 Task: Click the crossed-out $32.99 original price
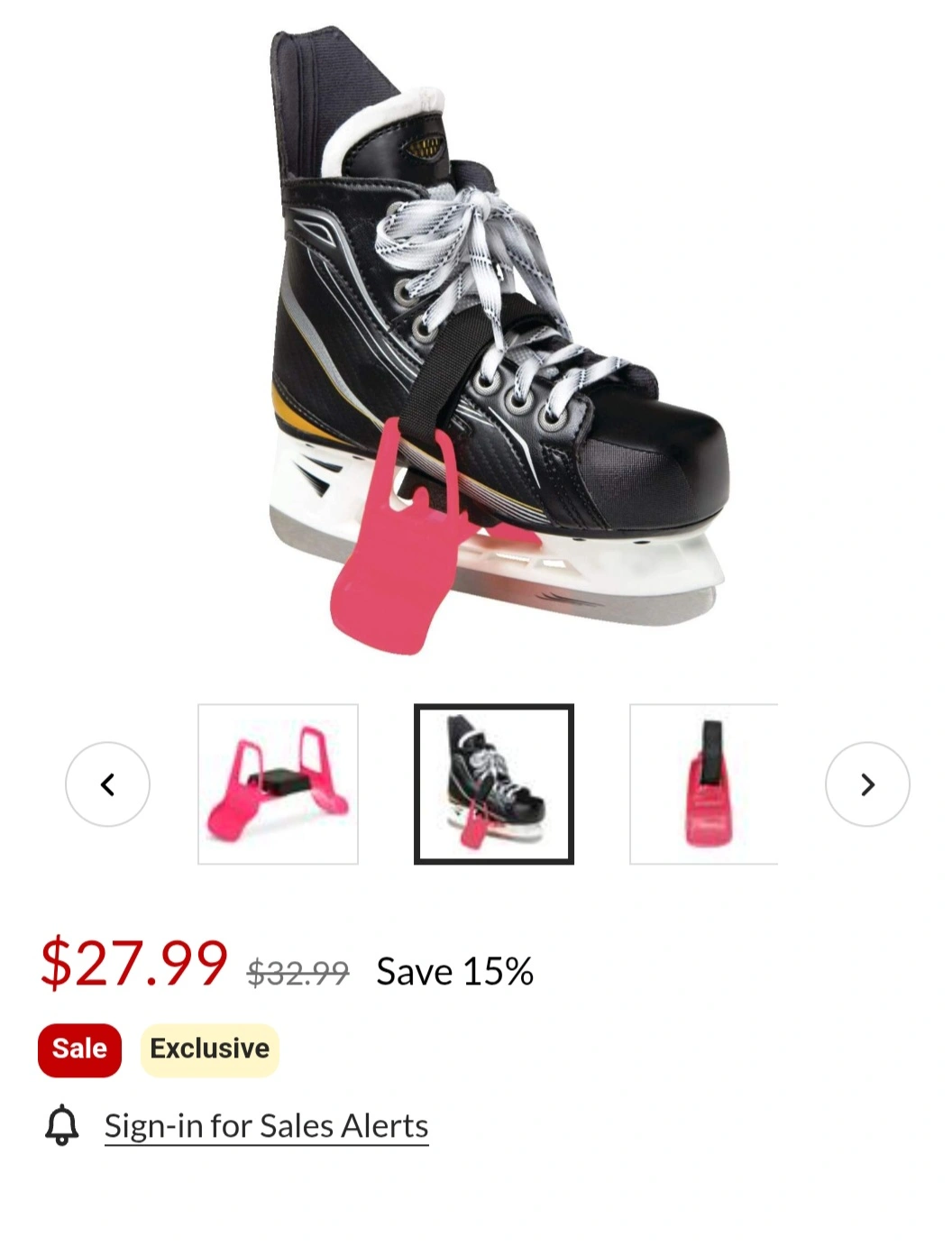298,972
